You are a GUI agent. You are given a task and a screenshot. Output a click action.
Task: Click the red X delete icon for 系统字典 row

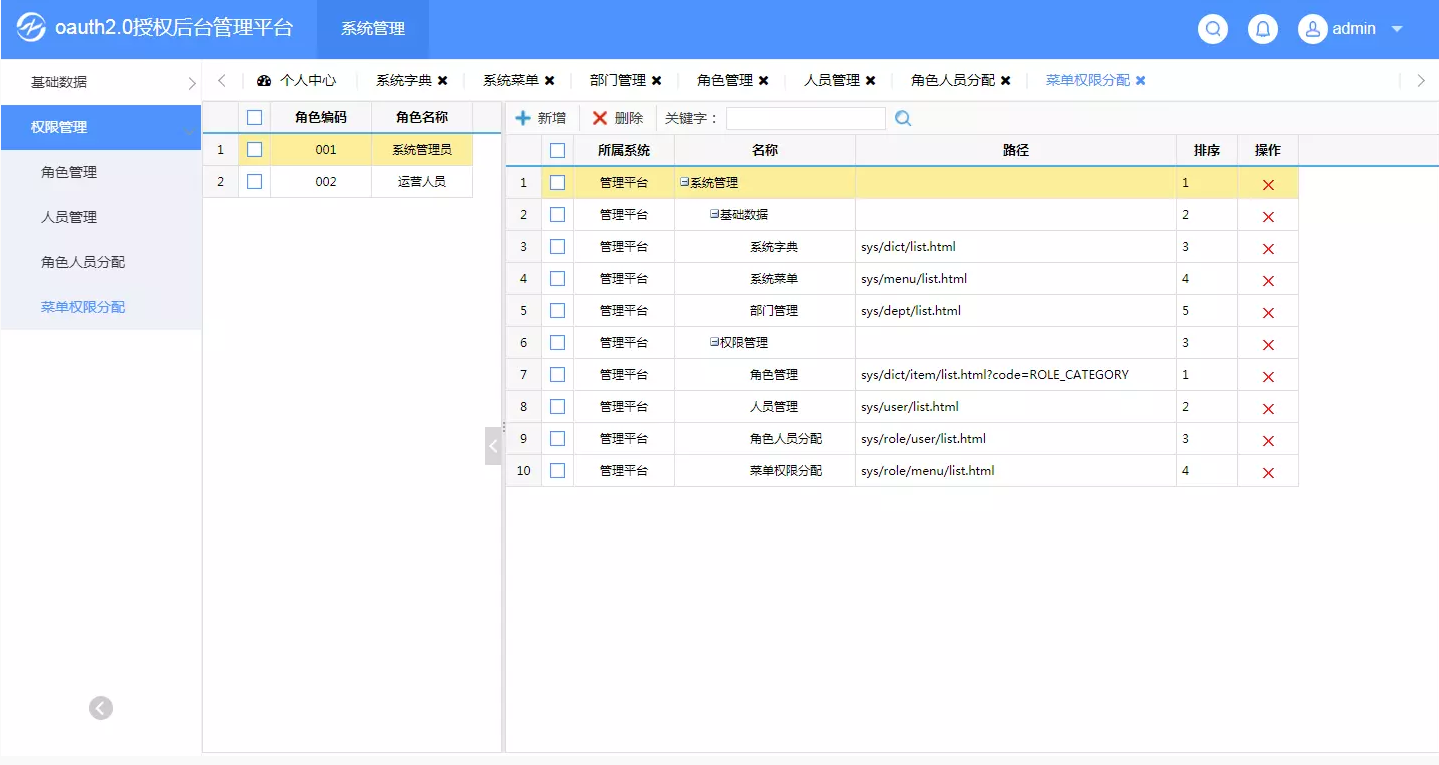(x=1268, y=249)
